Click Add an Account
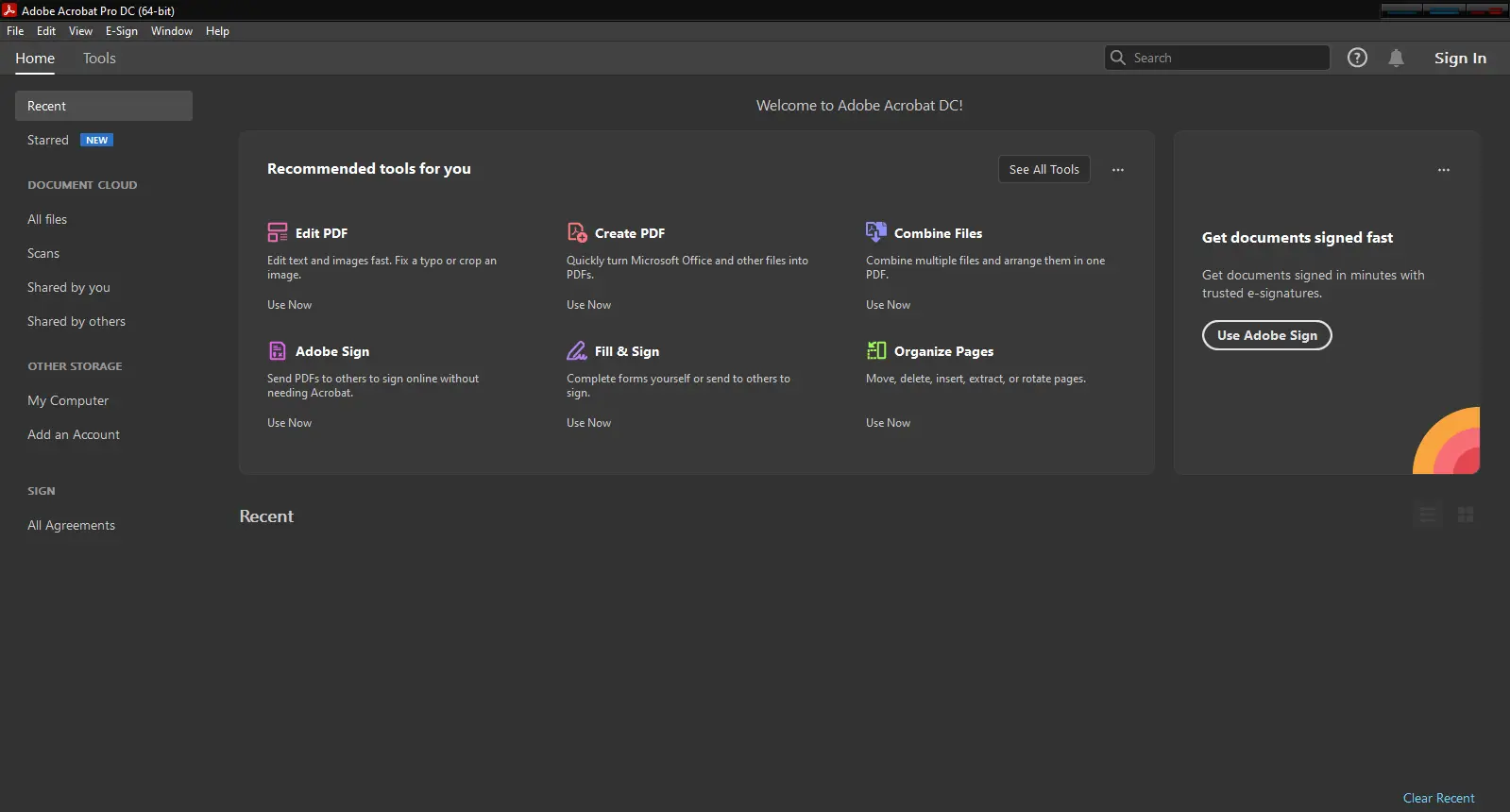The width and height of the screenshot is (1510, 812). click(x=74, y=434)
